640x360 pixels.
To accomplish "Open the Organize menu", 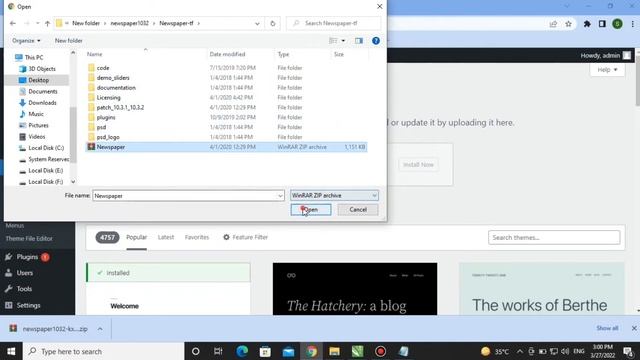I will click(x=26, y=40).
